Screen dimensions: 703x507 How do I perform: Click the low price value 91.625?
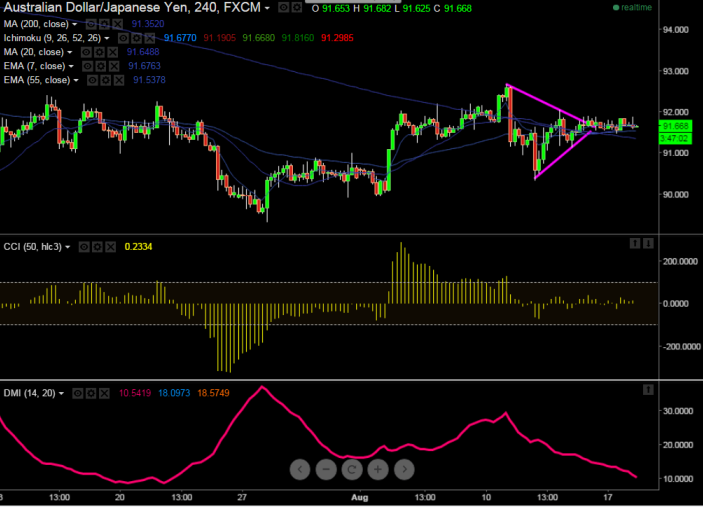[417, 9]
